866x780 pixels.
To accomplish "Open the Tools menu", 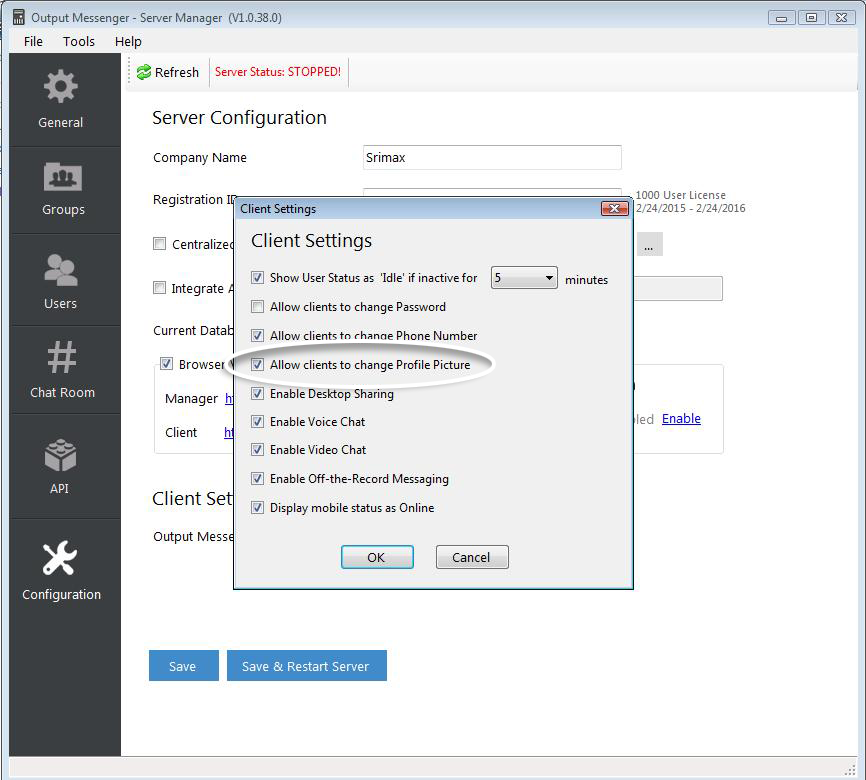I will click(79, 41).
